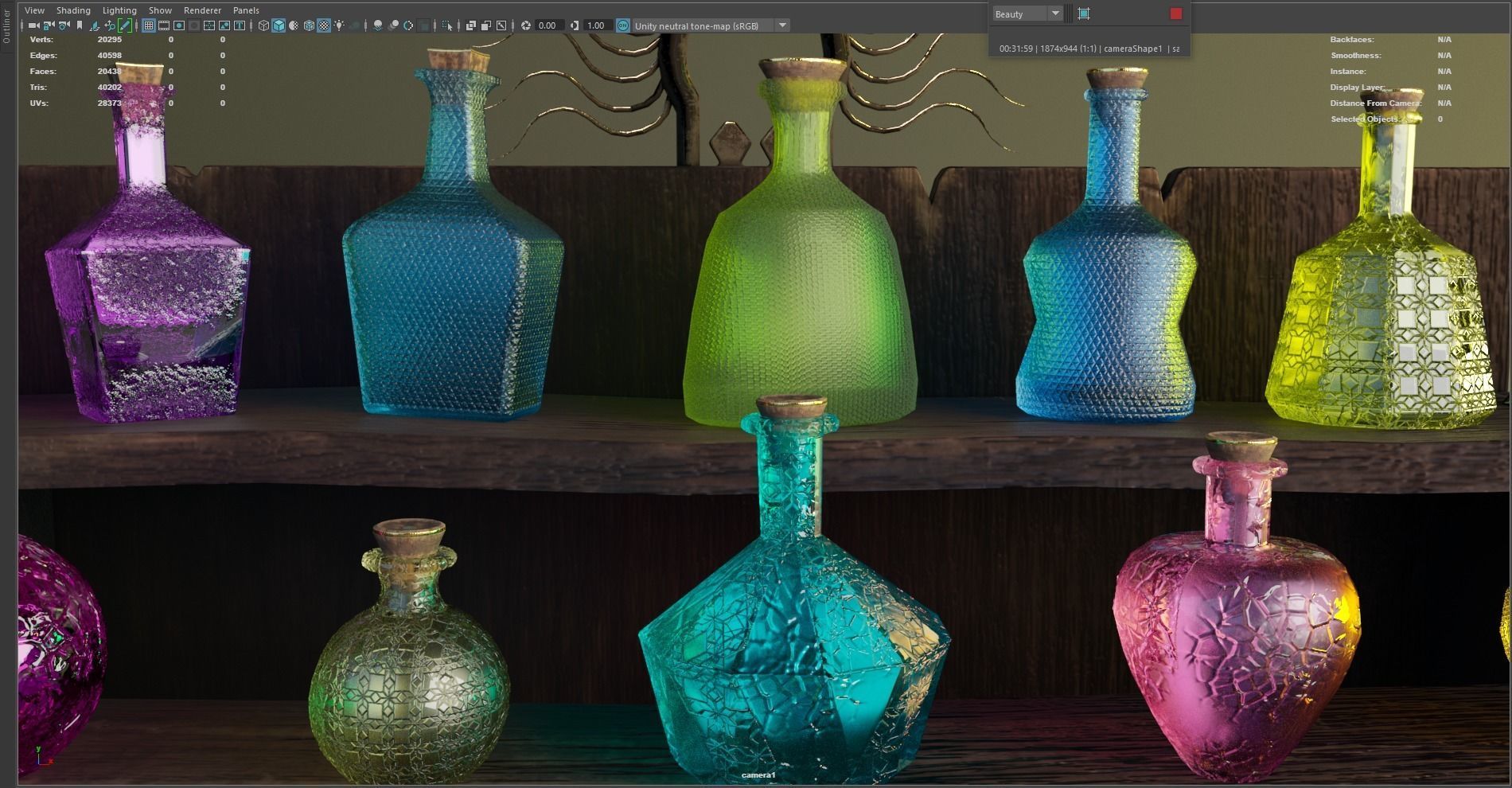Toggle the tone-map ON switch
The width and height of the screenshot is (1512, 788).
click(622, 25)
